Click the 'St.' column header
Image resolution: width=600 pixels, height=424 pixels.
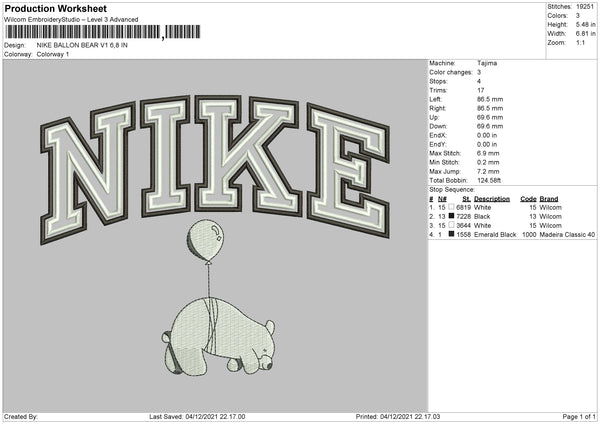pyautogui.click(x=466, y=199)
